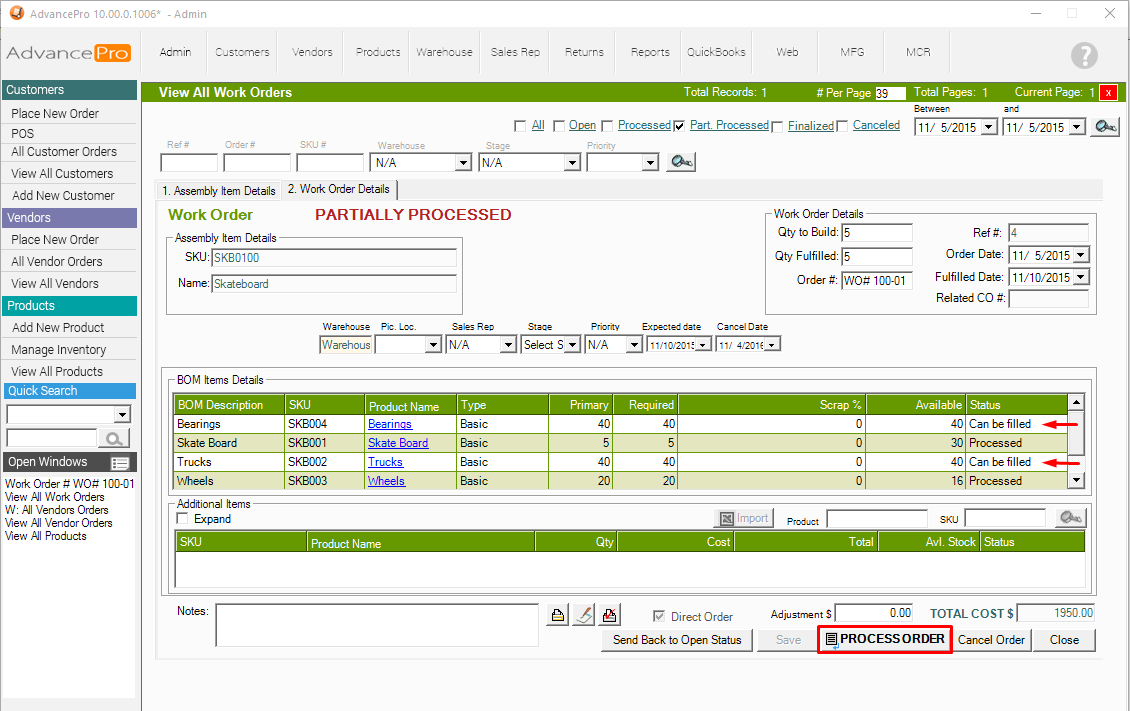Click the Quick Search magnifier icon
This screenshot has height=711, width=1130.
pyautogui.click(x=114, y=438)
